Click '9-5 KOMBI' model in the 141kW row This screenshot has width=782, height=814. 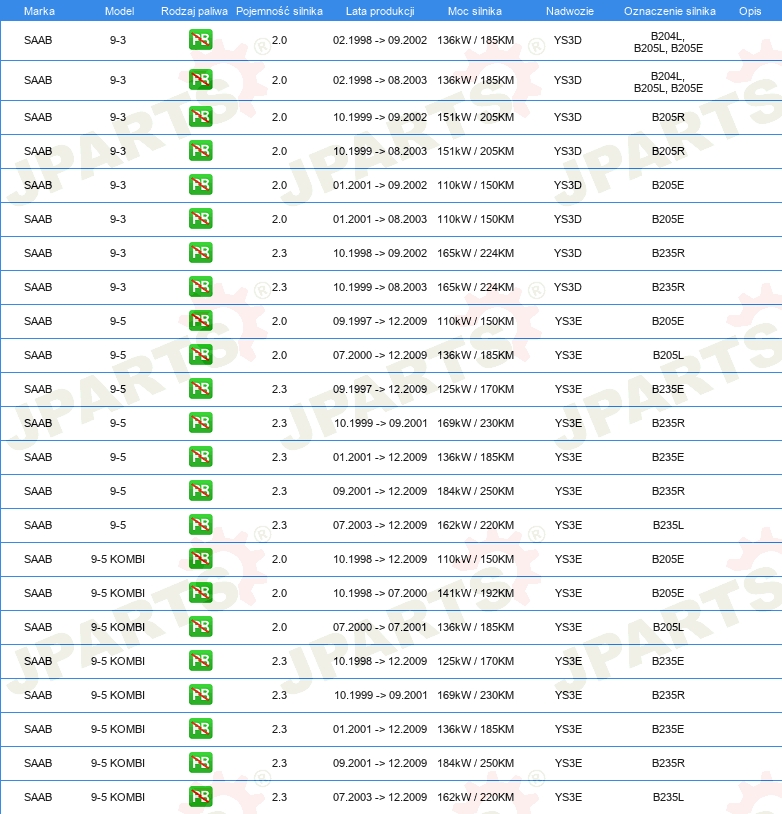[118, 593]
